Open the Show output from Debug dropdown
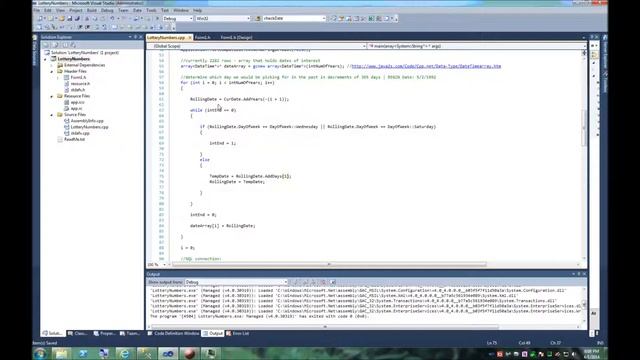The width and height of the screenshot is (640, 360). [236, 282]
